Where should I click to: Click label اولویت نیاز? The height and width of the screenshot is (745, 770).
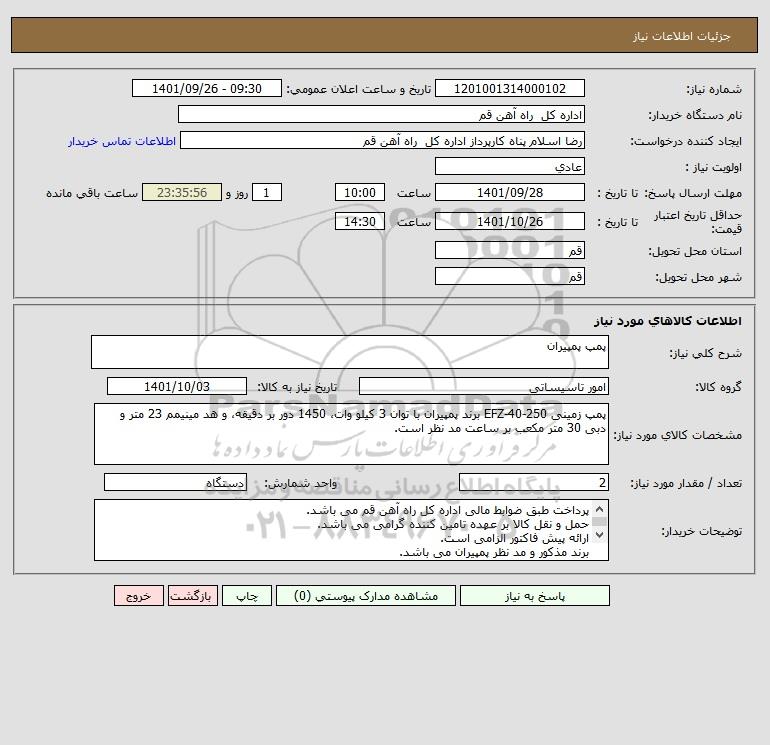tap(714, 167)
